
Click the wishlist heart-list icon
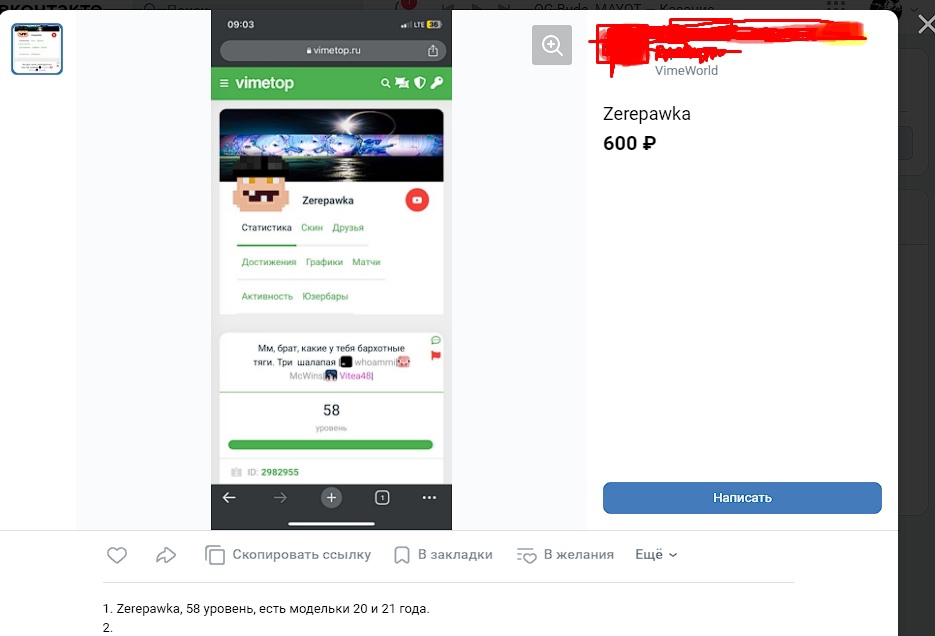tap(527, 556)
